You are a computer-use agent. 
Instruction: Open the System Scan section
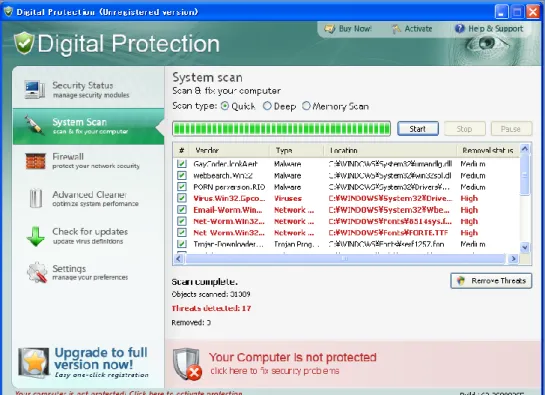(x=88, y=126)
